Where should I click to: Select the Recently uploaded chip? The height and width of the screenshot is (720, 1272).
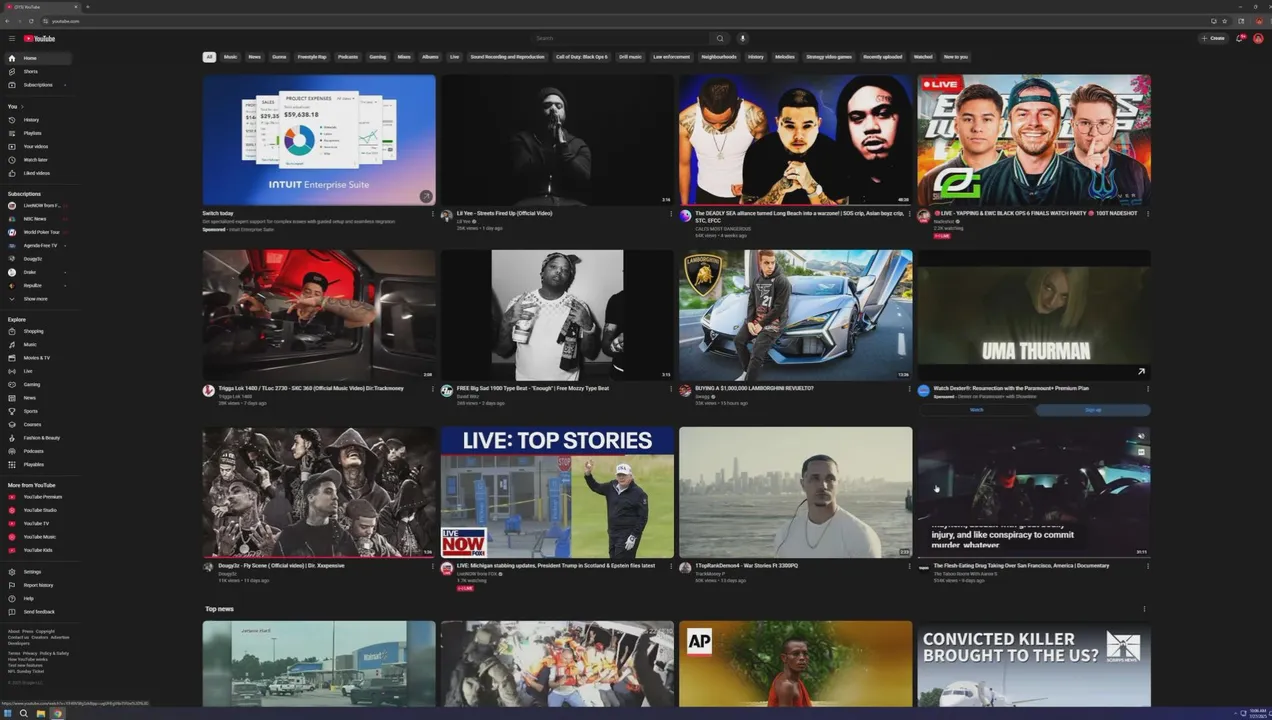click(x=883, y=57)
